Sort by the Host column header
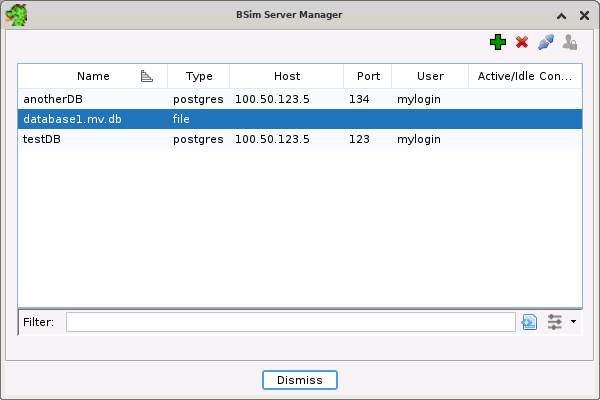 tap(286, 76)
